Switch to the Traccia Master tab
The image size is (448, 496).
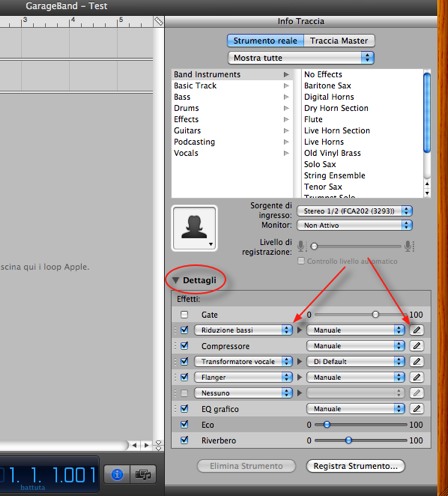339,41
